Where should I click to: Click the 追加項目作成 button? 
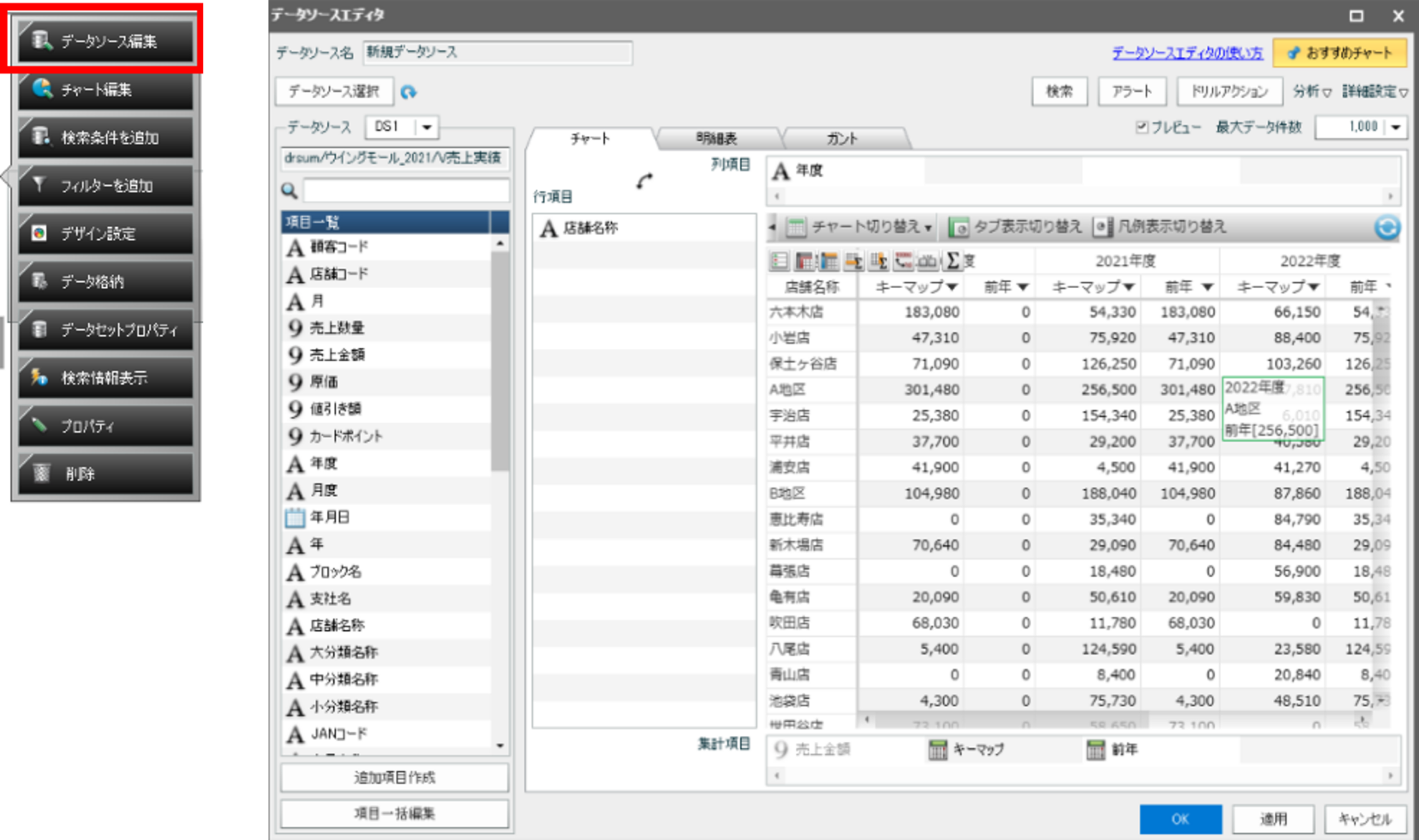(395, 778)
